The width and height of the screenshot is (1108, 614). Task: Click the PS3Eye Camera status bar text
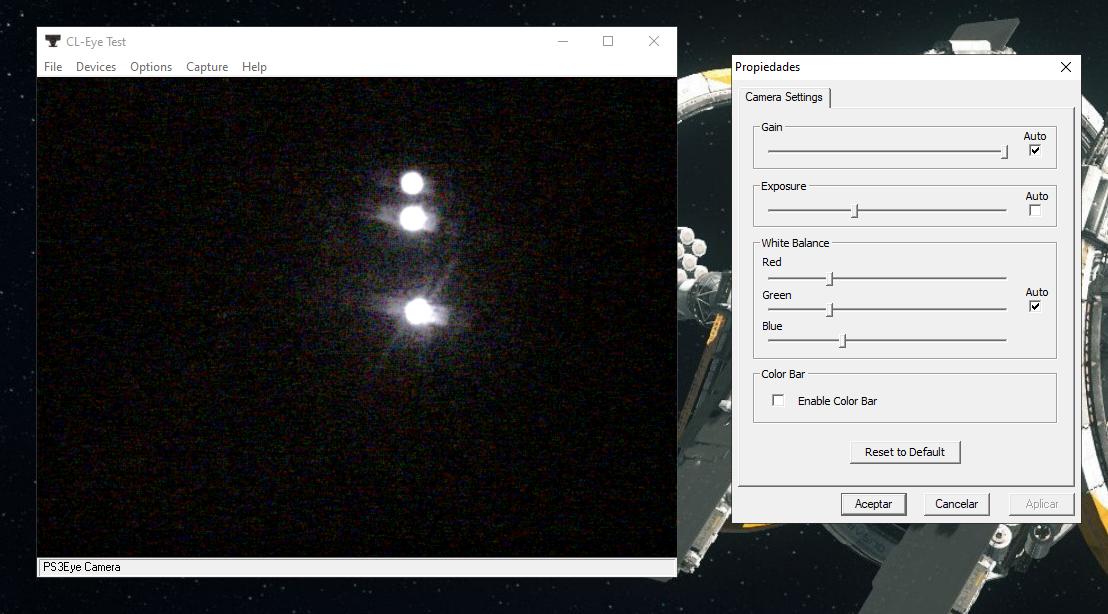point(82,567)
